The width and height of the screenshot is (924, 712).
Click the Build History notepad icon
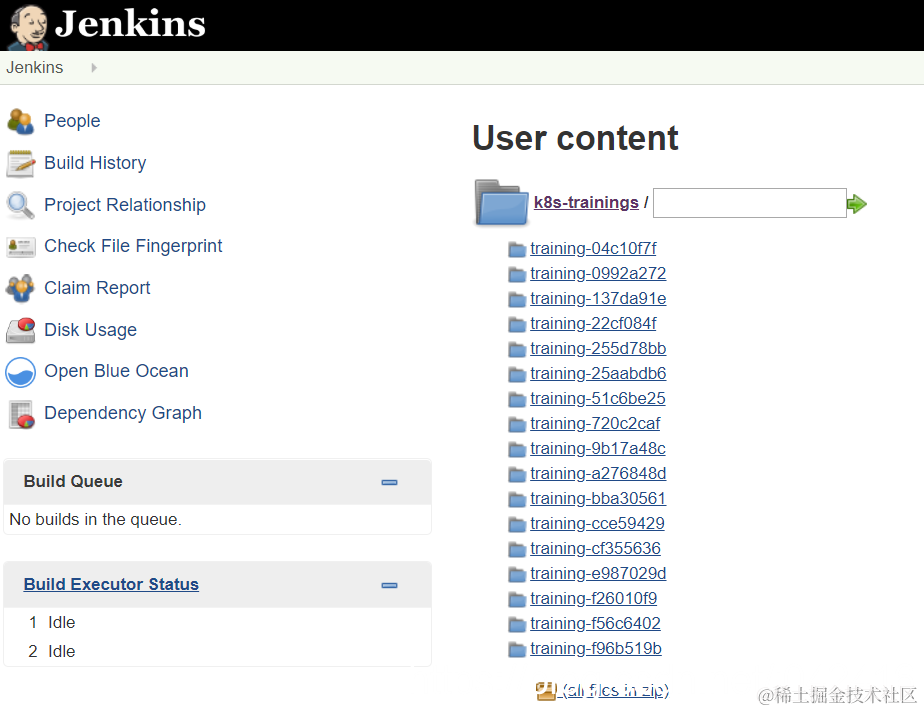21,163
